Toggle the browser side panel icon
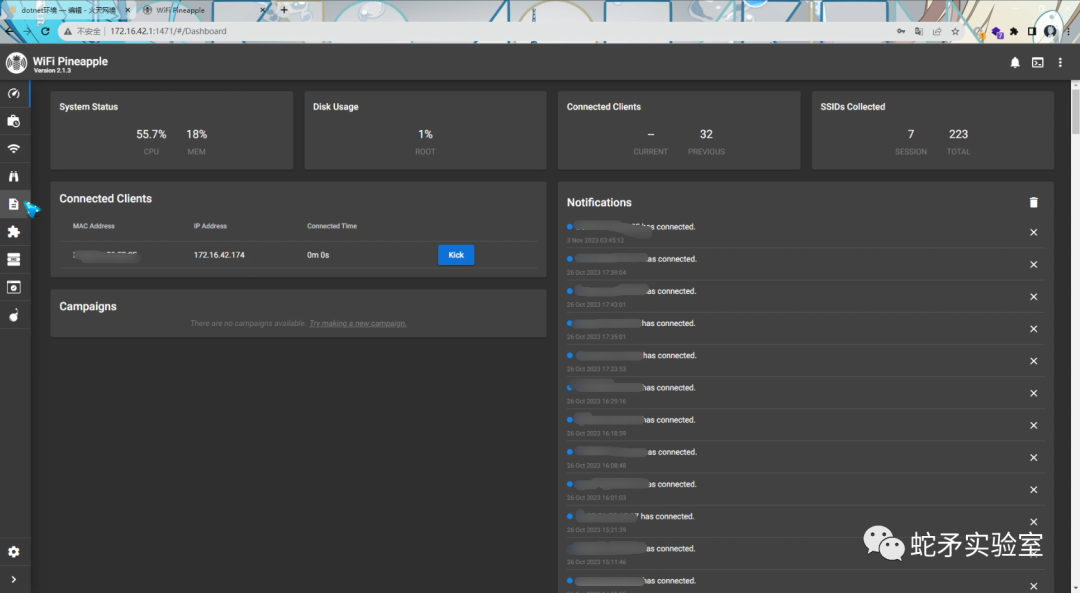1080x593 pixels. (1032, 31)
